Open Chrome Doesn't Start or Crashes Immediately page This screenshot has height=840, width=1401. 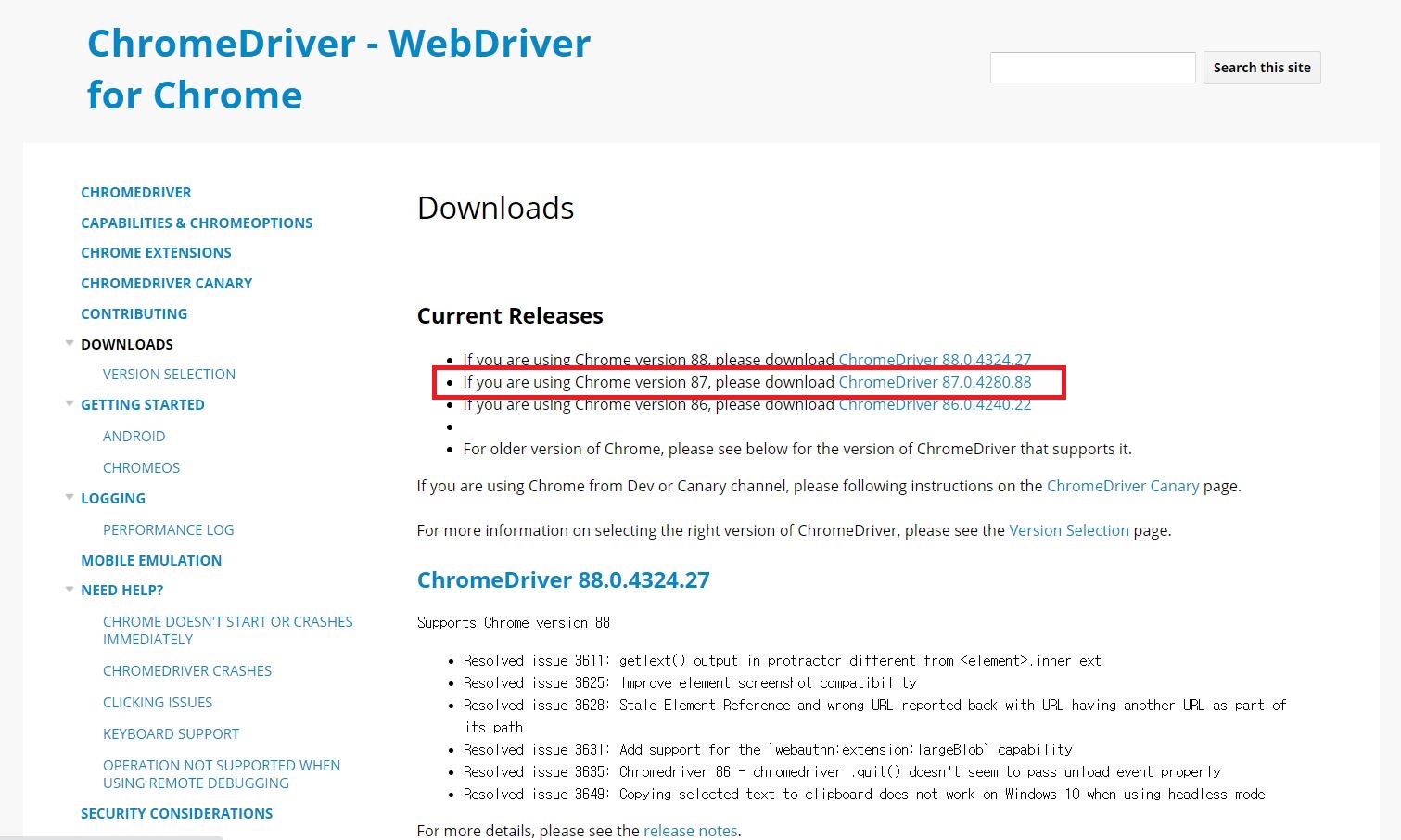[227, 630]
